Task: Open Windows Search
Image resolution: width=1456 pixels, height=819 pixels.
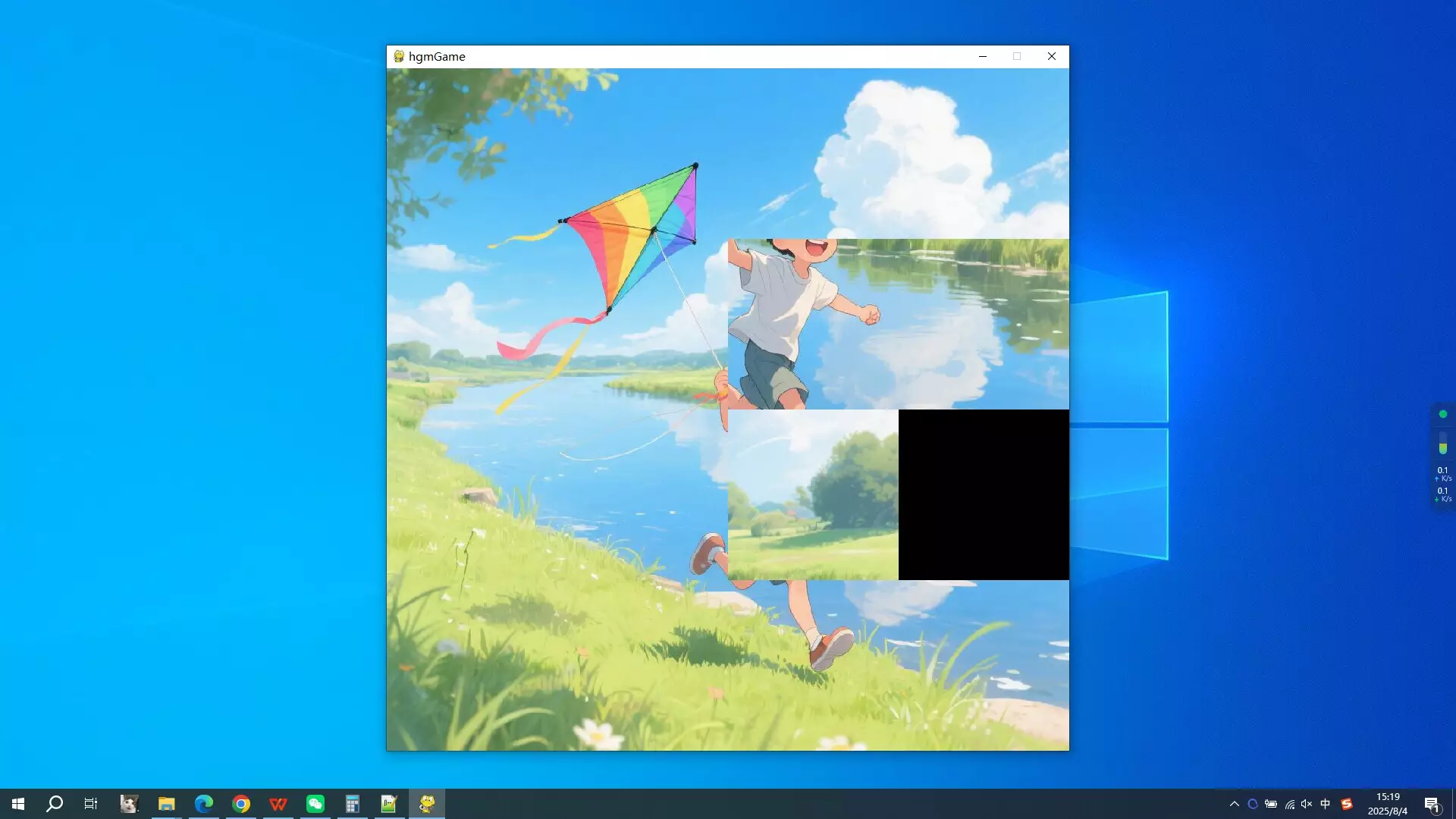Action: (x=53, y=803)
